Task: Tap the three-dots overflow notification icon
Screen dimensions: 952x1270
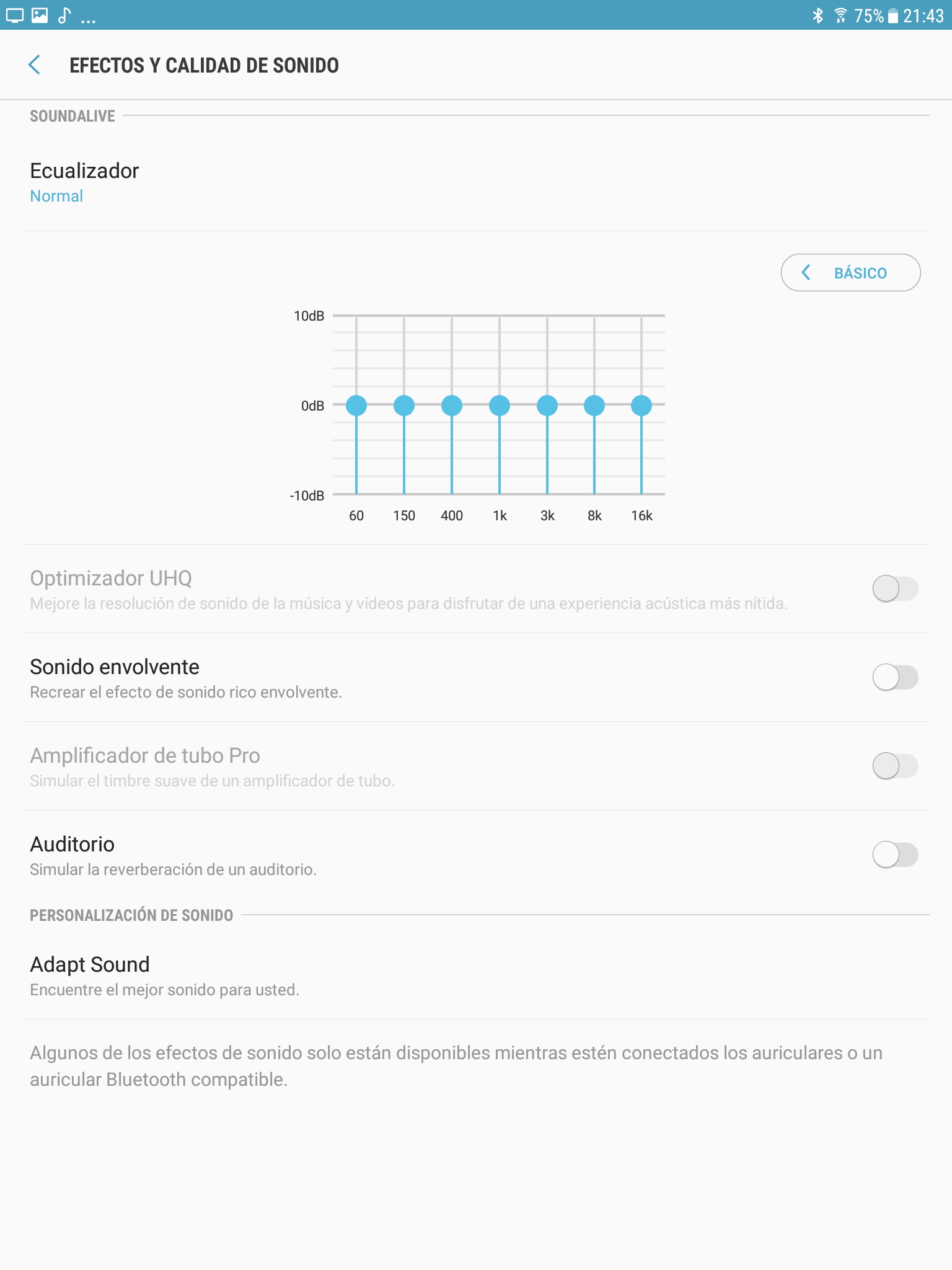Action: [x=88, y=19]
